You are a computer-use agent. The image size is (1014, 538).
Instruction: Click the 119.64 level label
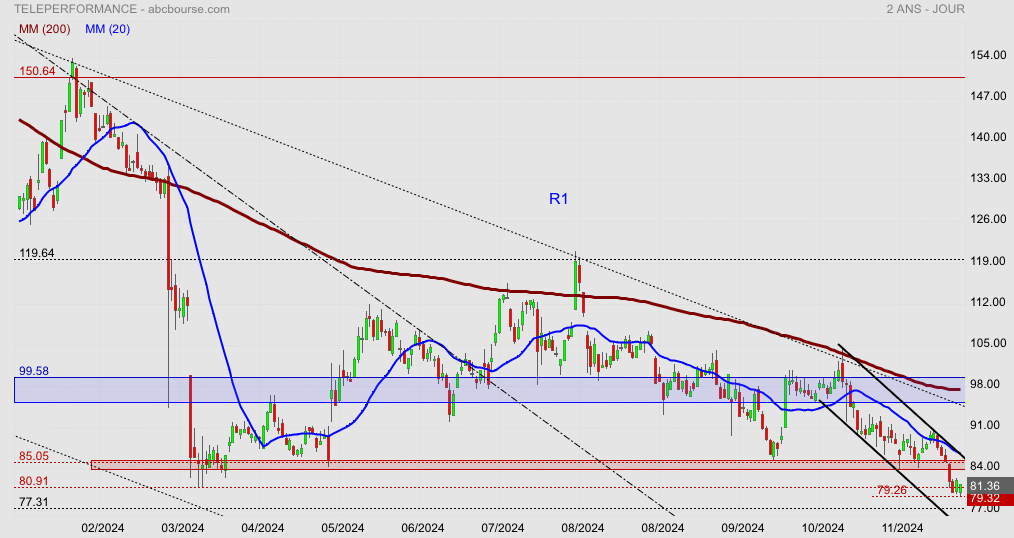point(37,253)
